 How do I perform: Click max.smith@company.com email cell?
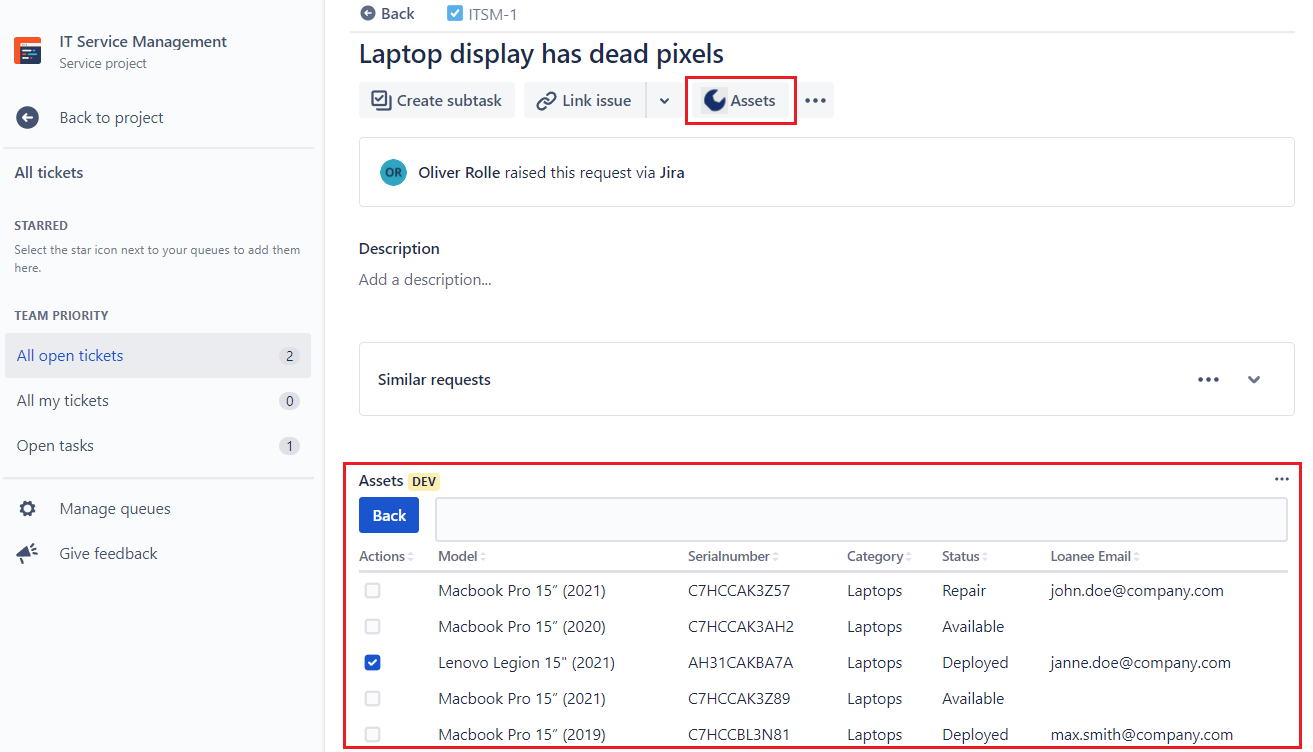(x=1141, y=735)
